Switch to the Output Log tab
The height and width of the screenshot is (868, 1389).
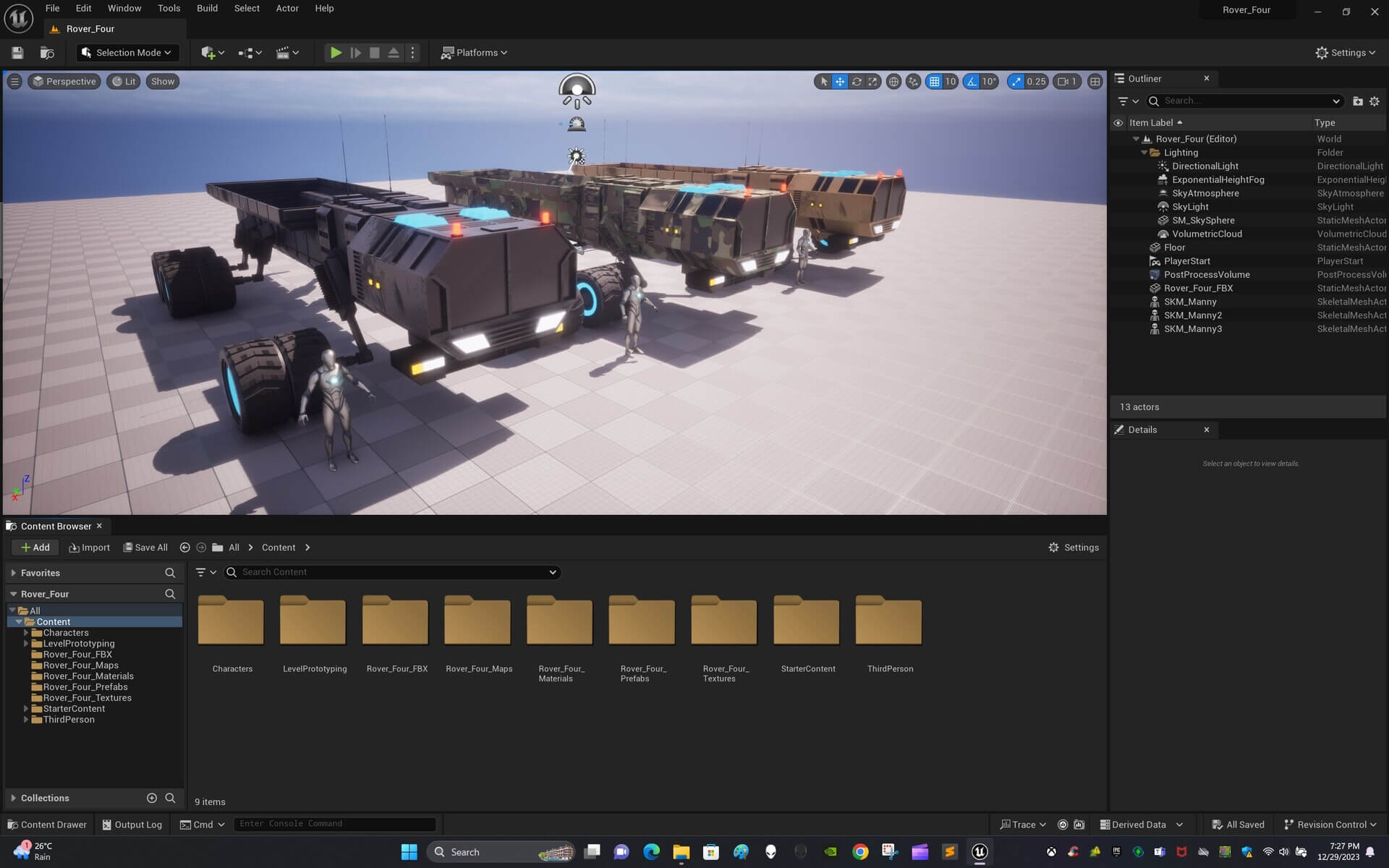(132, 825)
